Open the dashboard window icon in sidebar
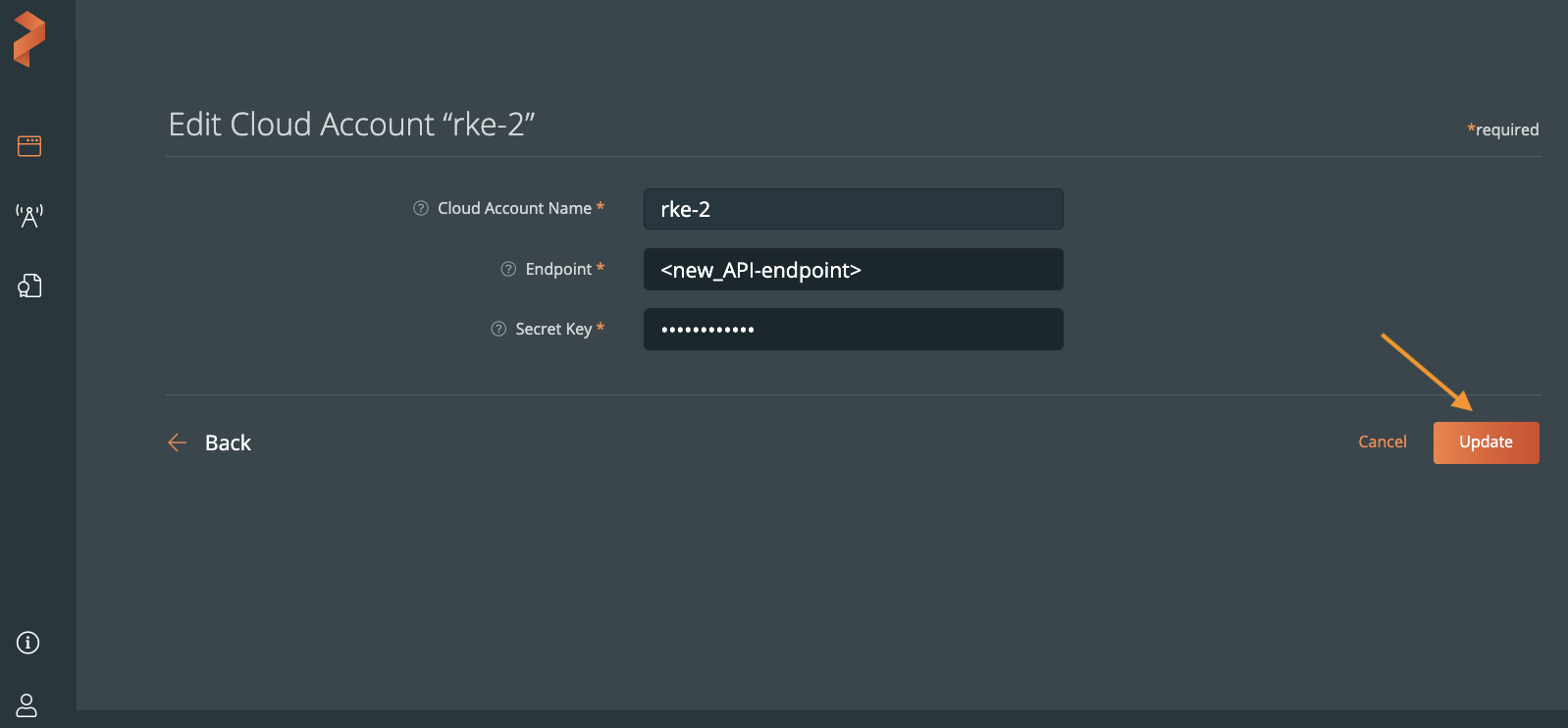The height and width of the screenshot is (728, 1568). pos(29,146)
